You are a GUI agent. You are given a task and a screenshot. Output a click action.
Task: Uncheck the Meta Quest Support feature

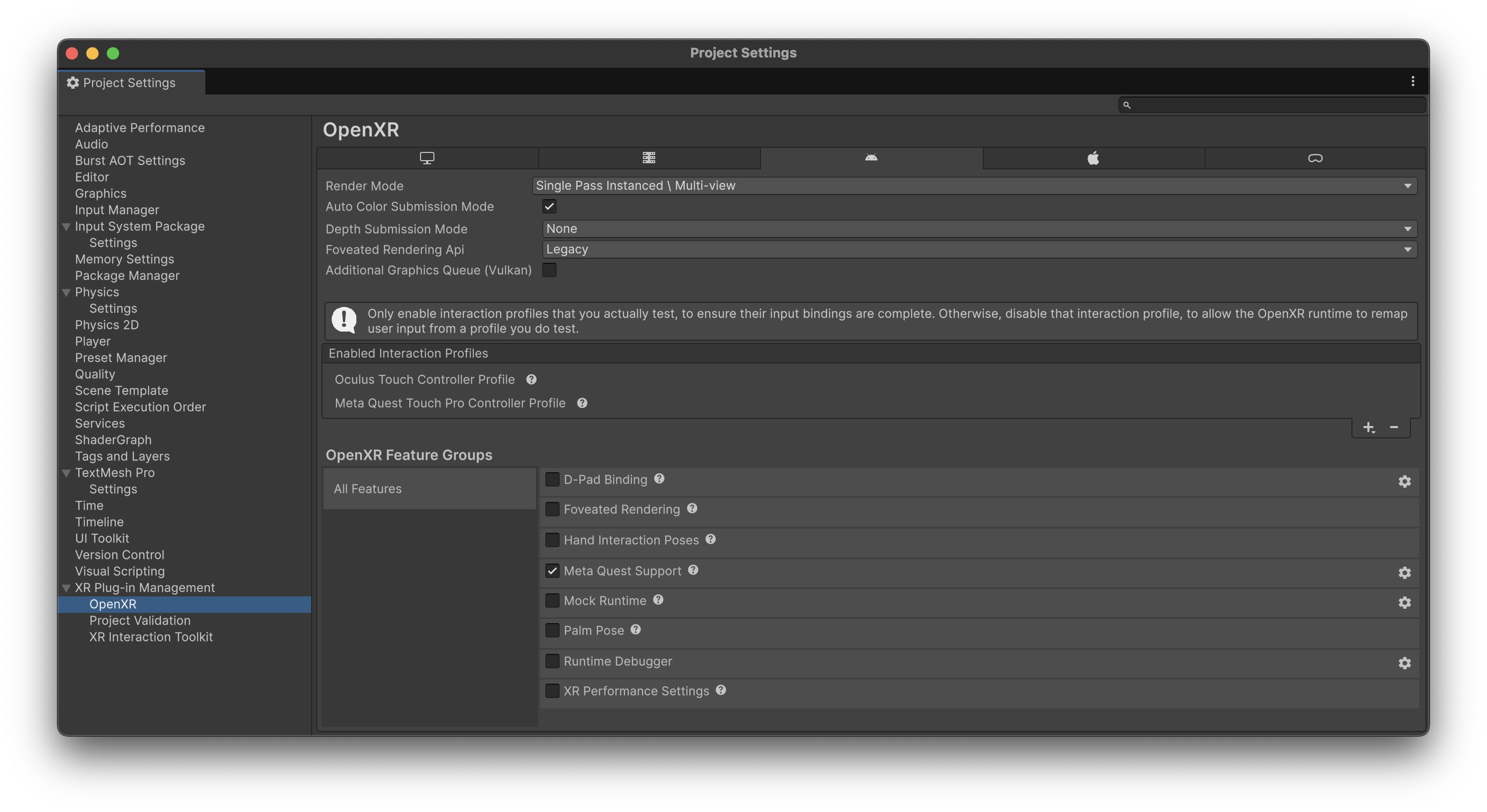pyautogui.click(x=552, y=570)
